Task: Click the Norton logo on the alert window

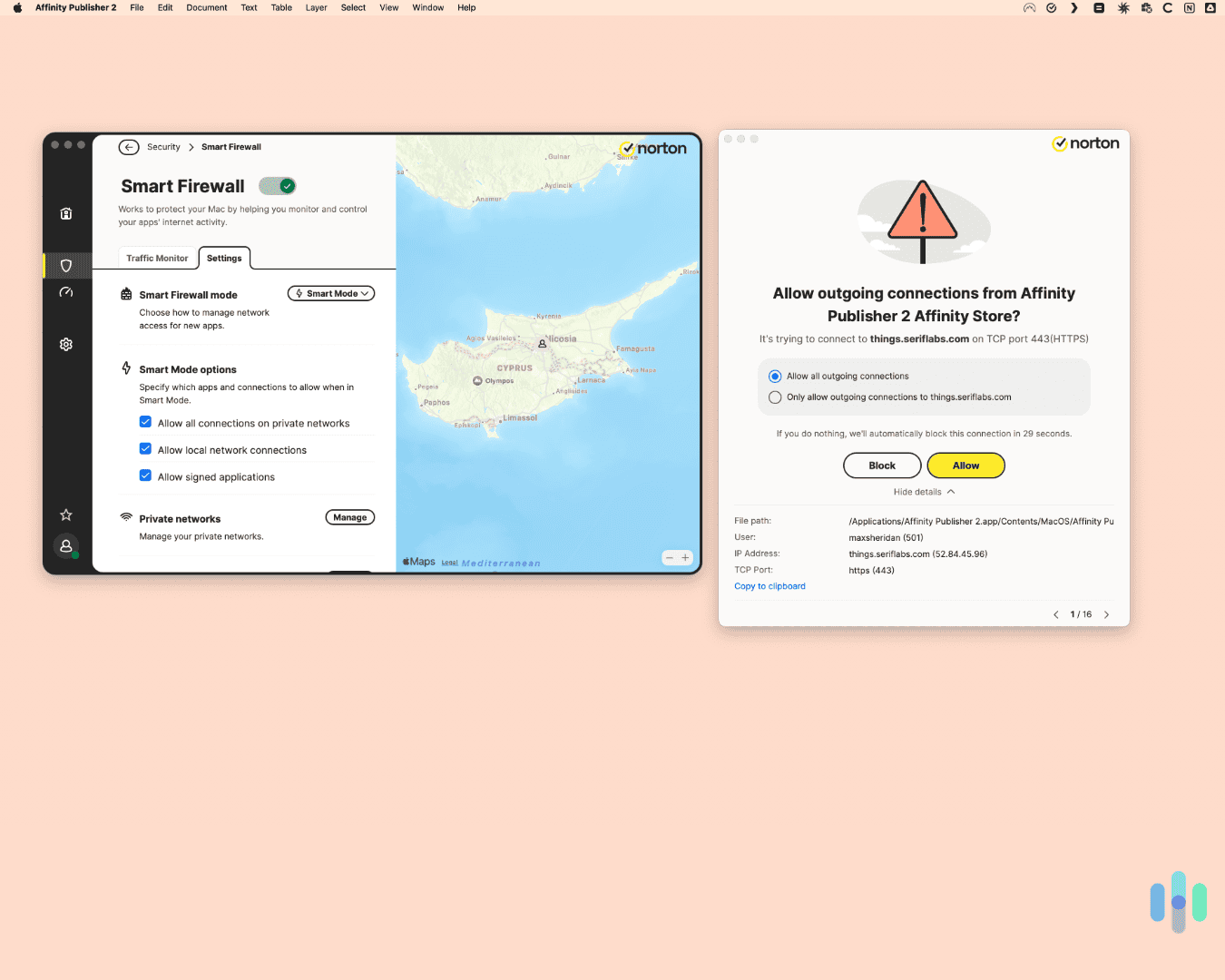Action: click(1085, 143)
